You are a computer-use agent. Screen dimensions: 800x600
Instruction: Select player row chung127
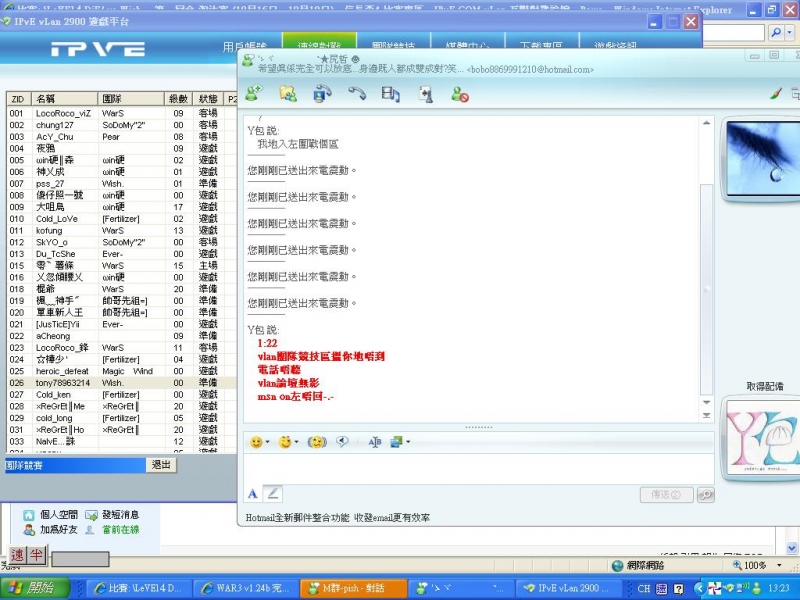121,125
